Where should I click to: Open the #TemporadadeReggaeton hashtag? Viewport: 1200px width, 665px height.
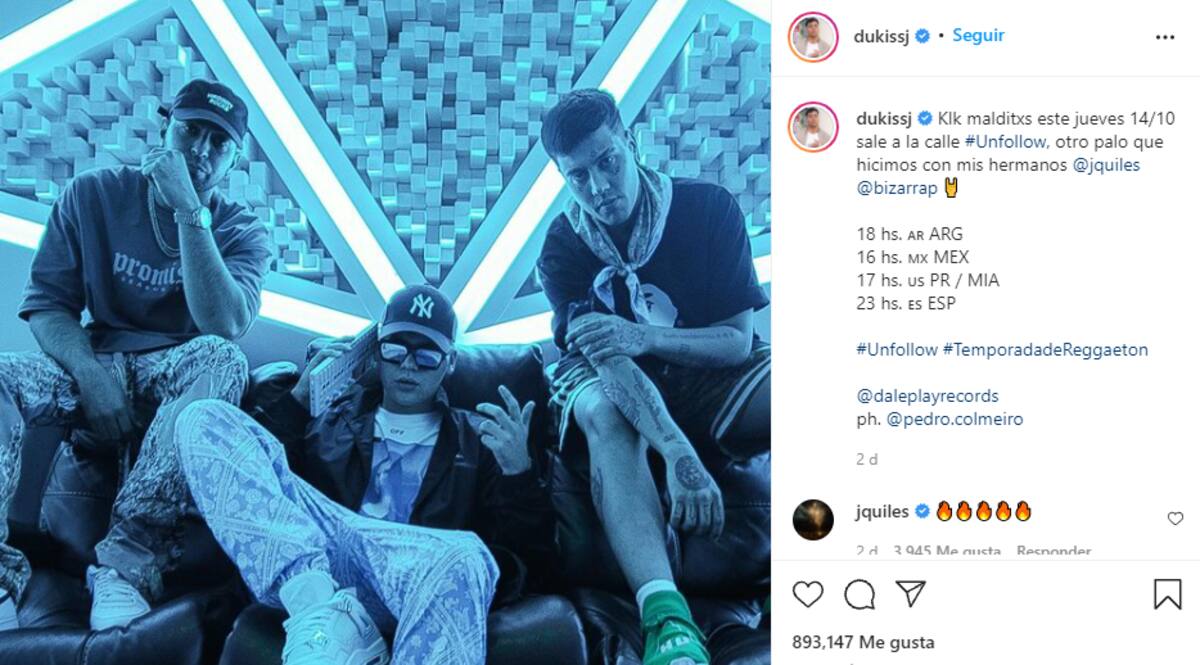coord(1045,350)
